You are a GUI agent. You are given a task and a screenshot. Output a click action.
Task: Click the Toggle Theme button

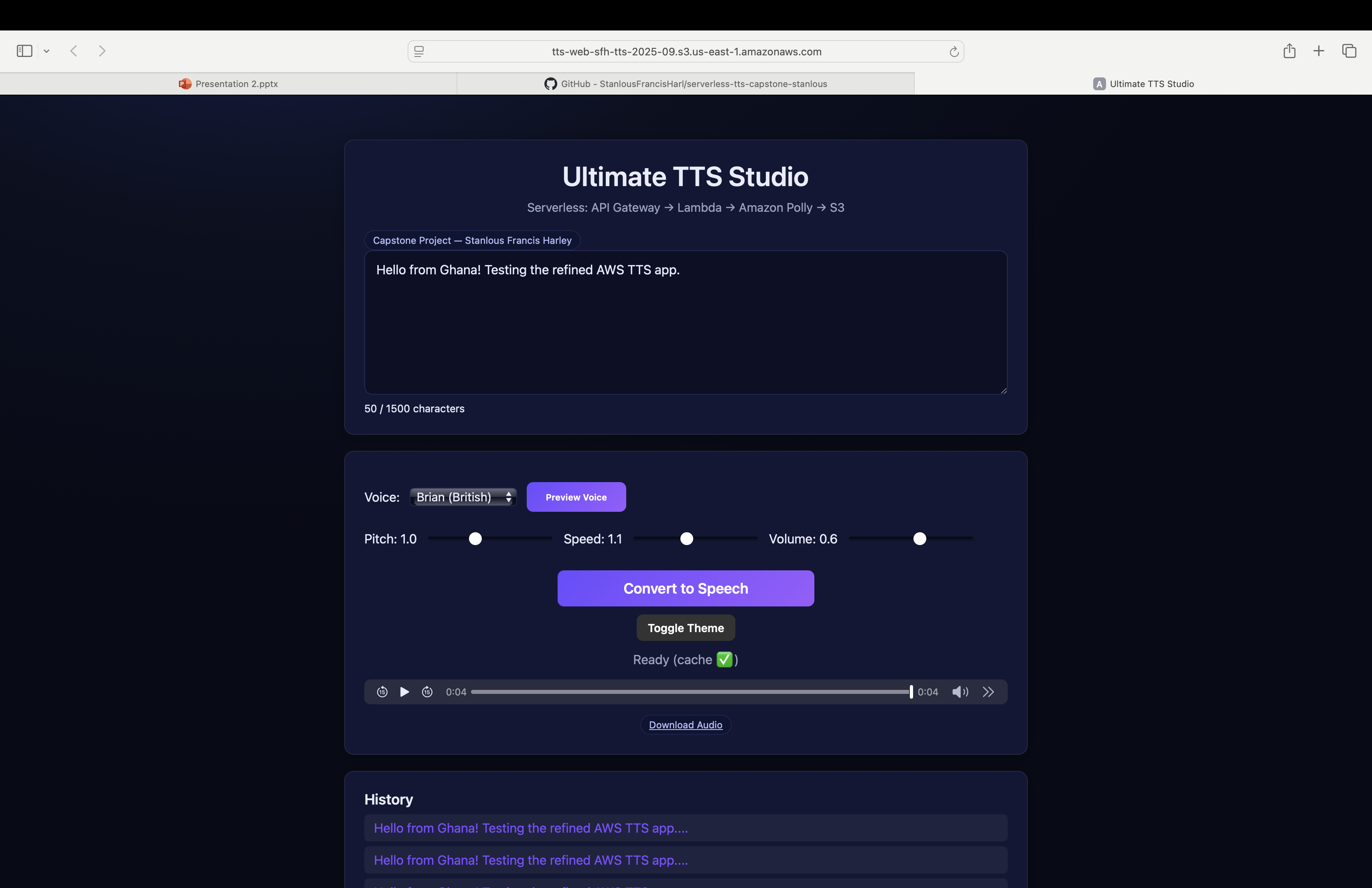click(686, 628)
